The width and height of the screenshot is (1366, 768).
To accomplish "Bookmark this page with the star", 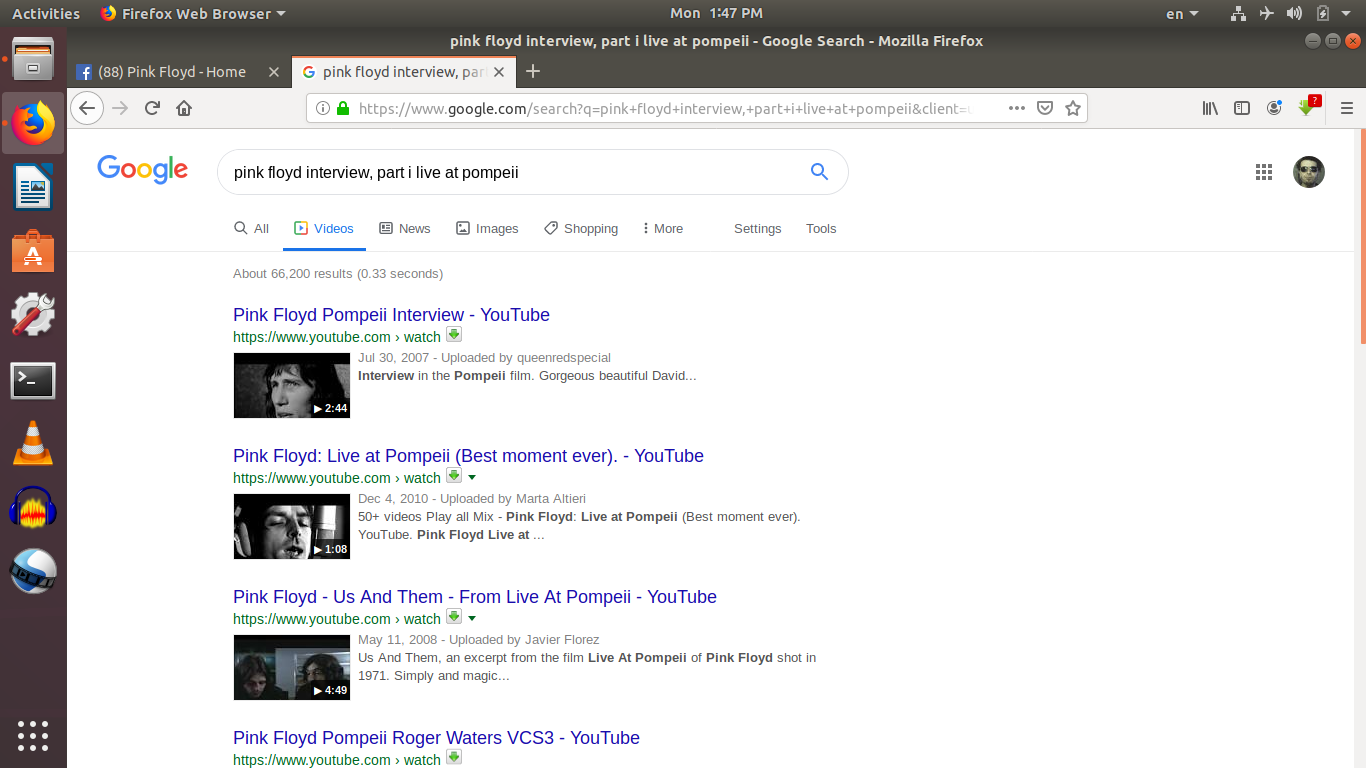I will pyautogui.click(x=1073, y=108).
